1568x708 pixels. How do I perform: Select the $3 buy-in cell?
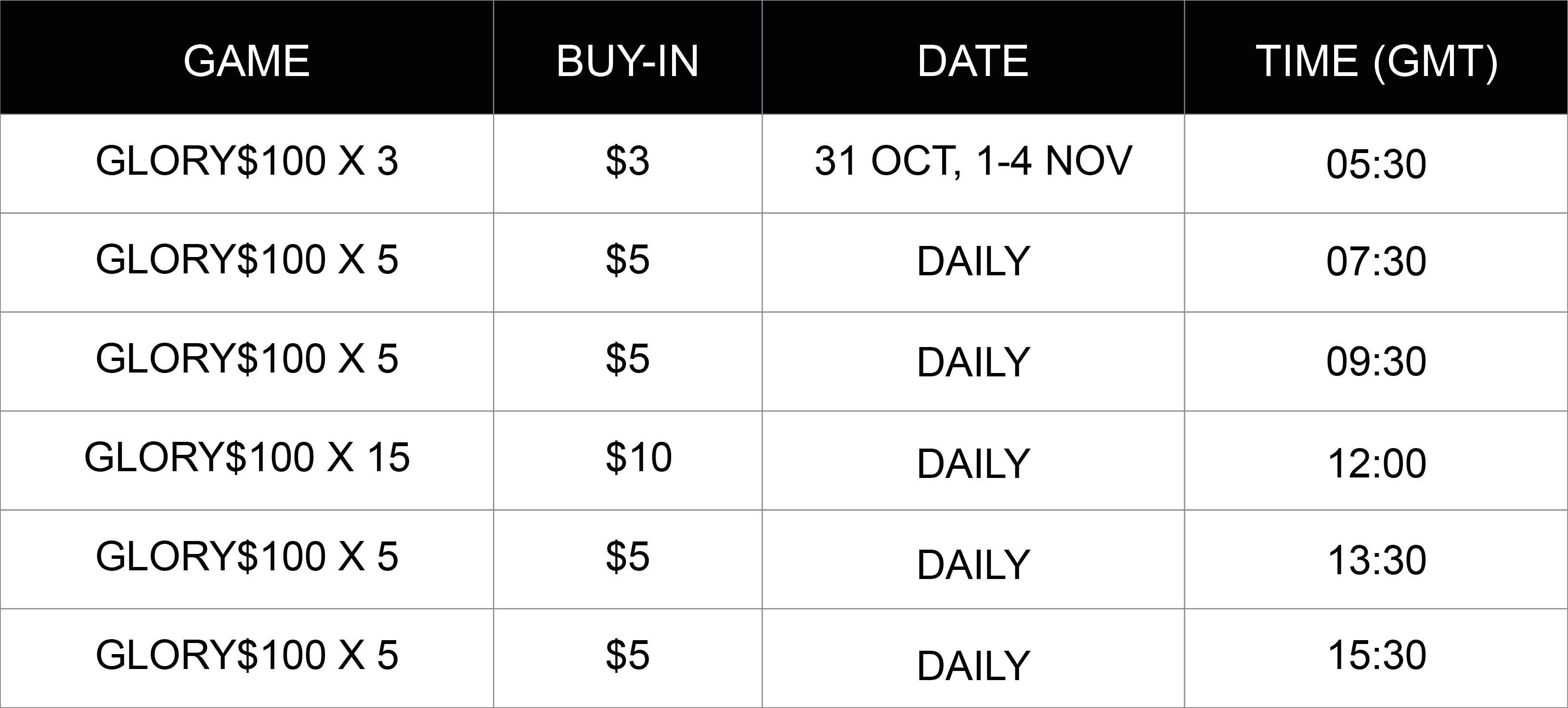tap(628, 163)
